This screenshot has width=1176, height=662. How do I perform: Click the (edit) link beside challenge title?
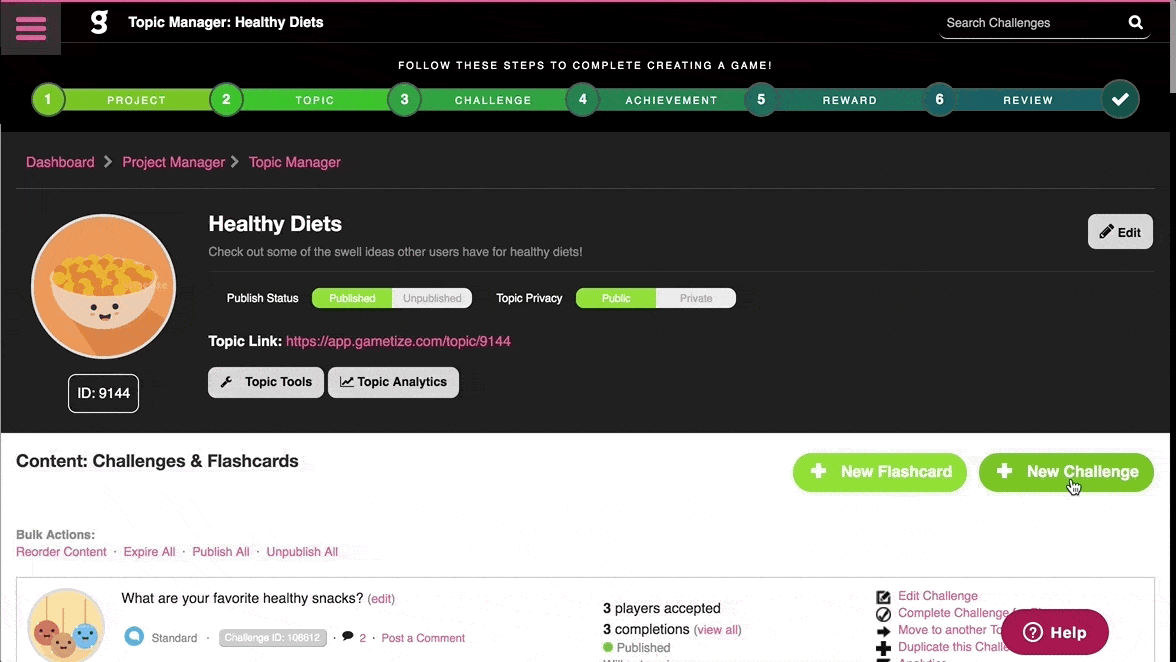(381, 598)
